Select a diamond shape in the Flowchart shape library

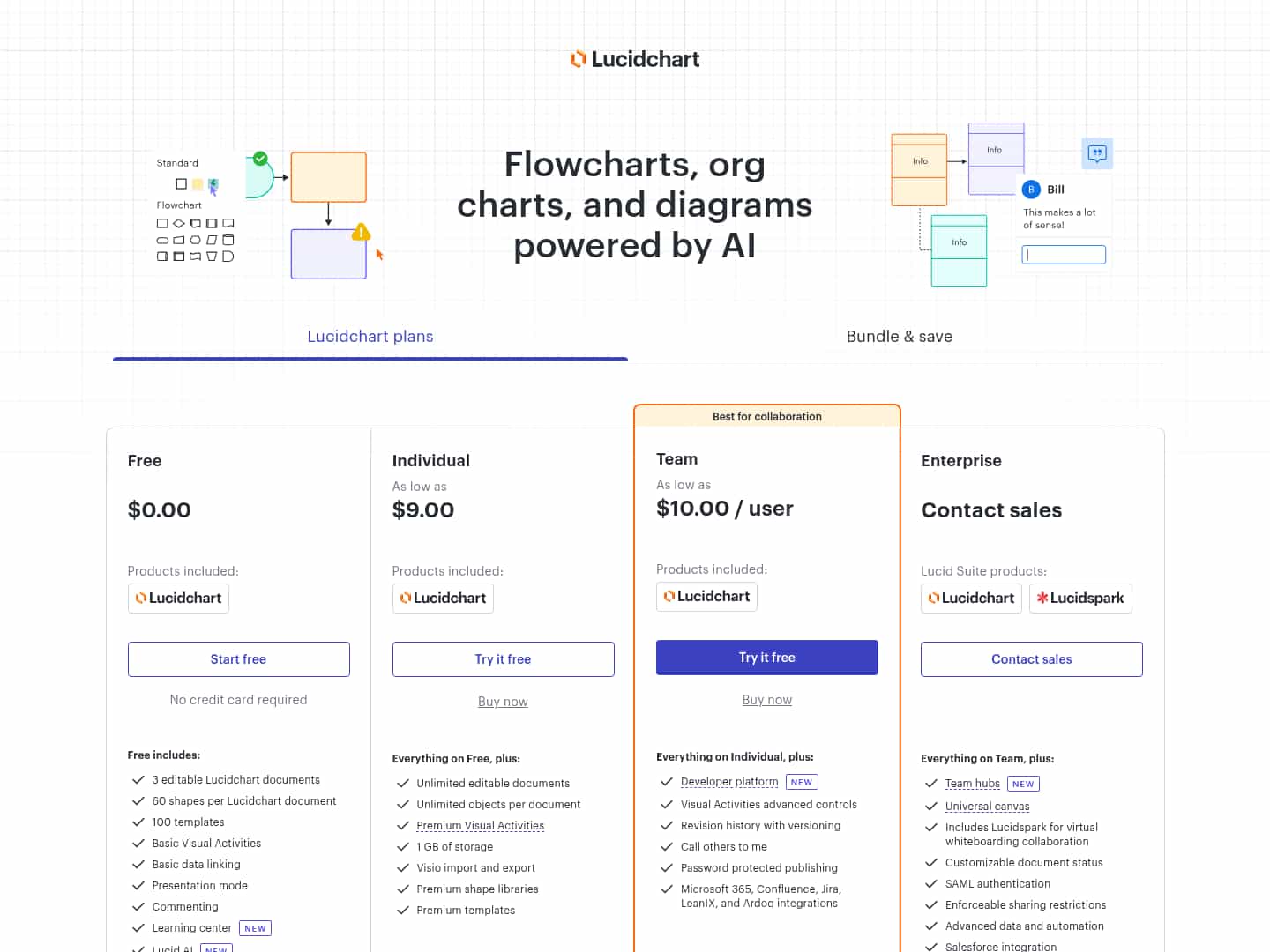click(178, 224)
